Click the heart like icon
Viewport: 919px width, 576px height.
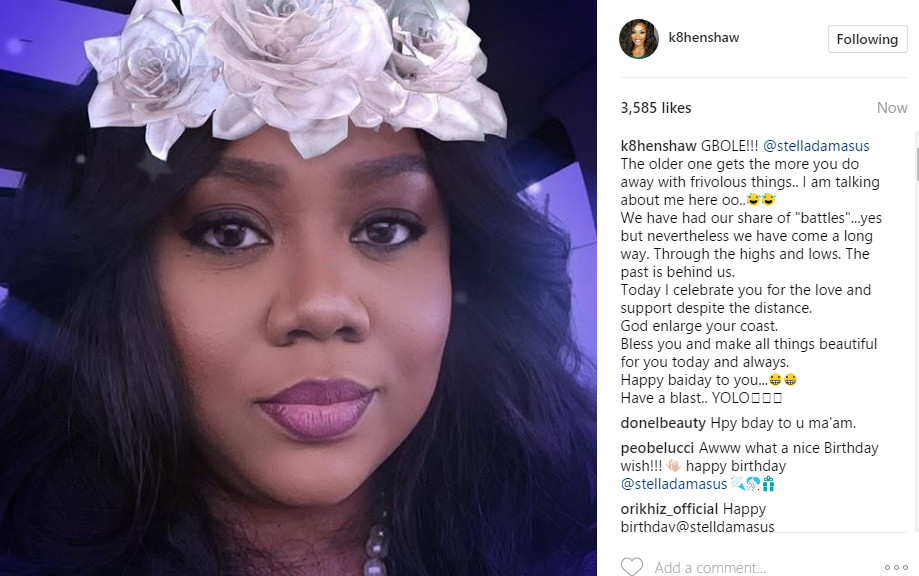pos(632,567)
